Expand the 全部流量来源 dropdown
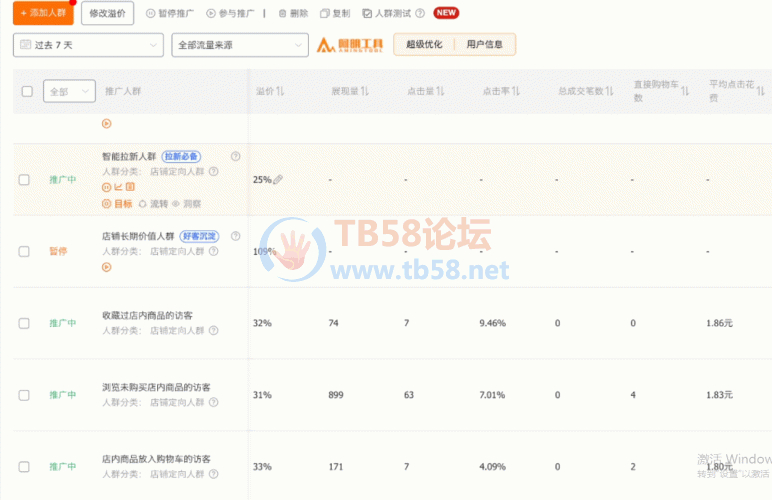The width and height of the screenshot is (772, 500). pos(240,45)
